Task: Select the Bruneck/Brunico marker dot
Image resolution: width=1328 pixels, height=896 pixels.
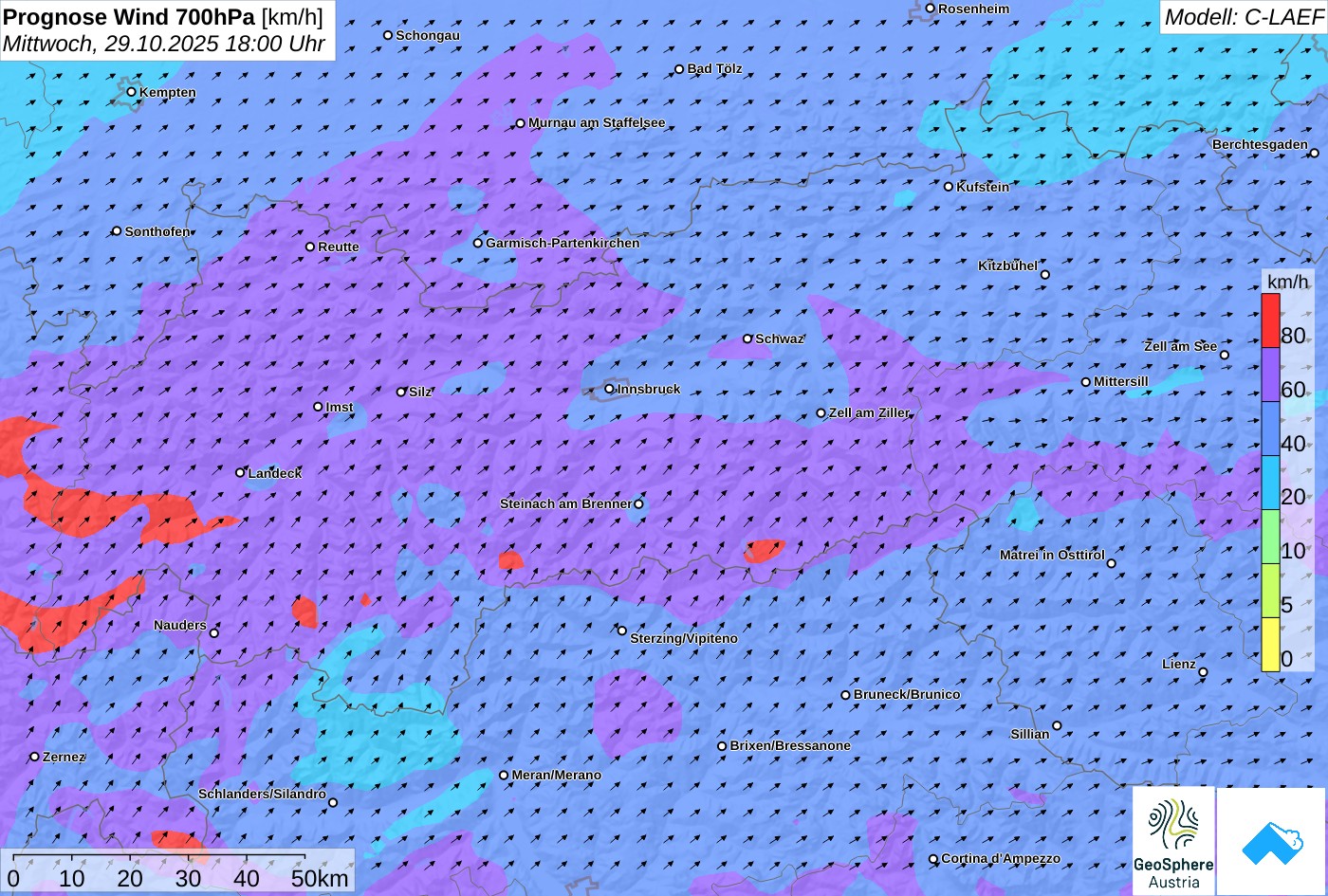Action: (846, 695)
